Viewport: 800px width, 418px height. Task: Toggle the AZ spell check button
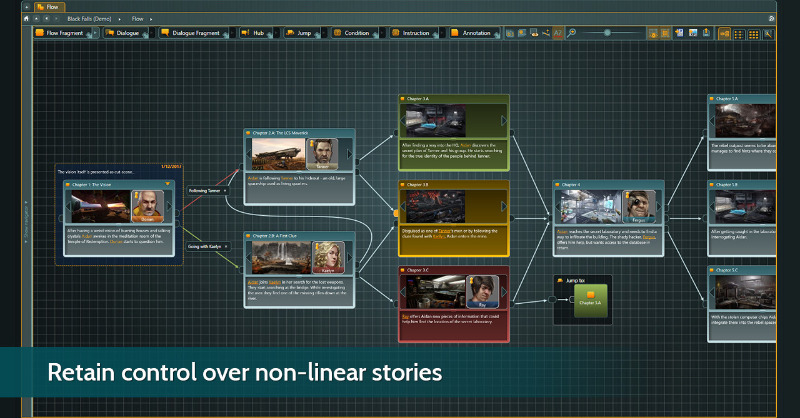(558, 33)
